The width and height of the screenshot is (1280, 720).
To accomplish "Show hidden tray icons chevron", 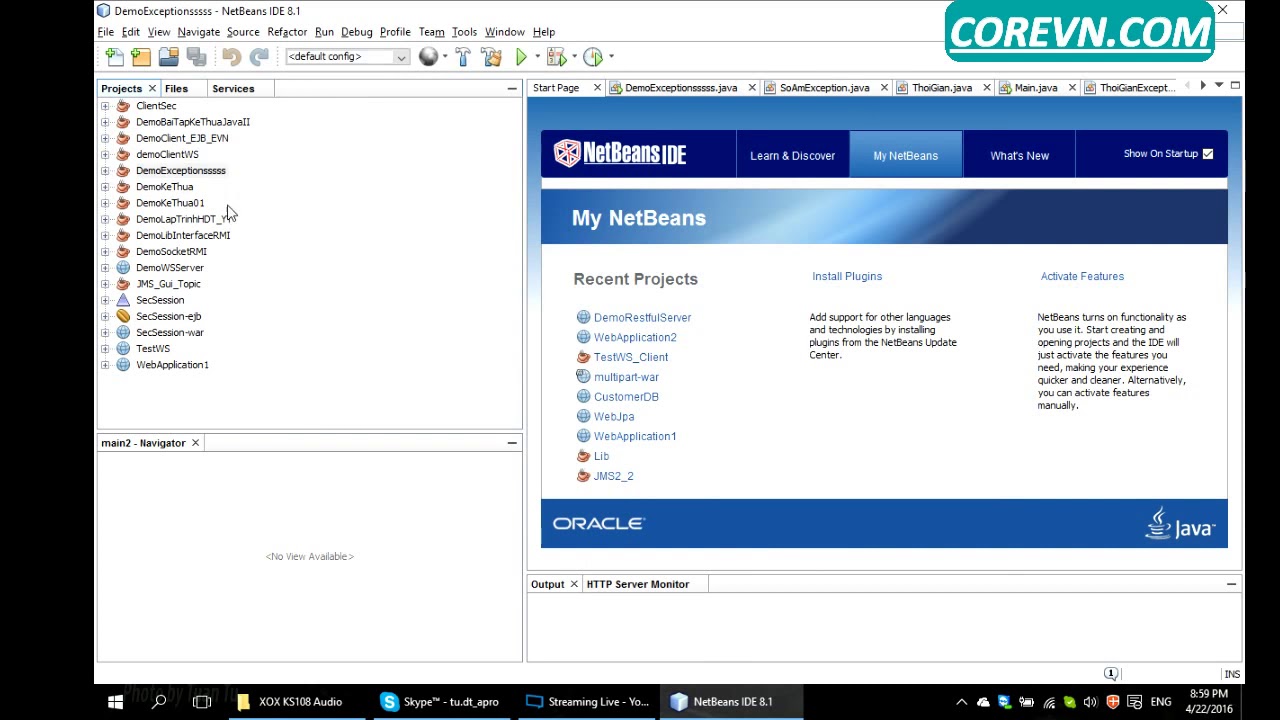I will [961, 702].
